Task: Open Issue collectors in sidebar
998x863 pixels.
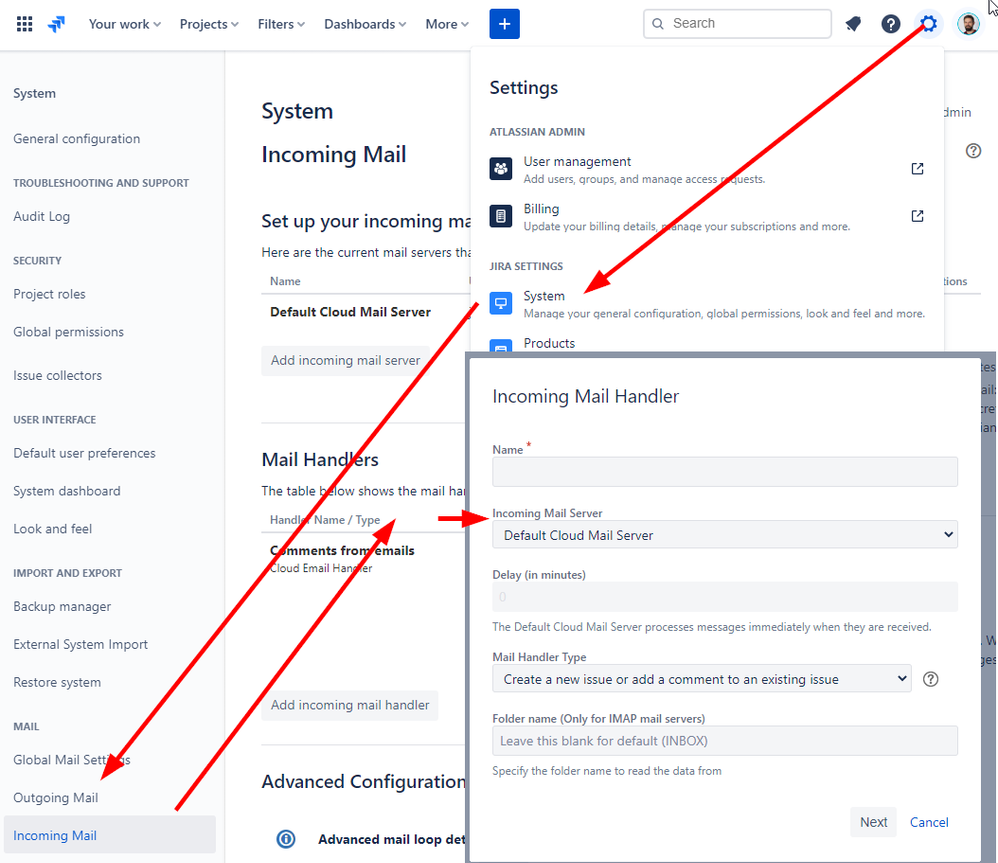Action: tap(57, 375)
